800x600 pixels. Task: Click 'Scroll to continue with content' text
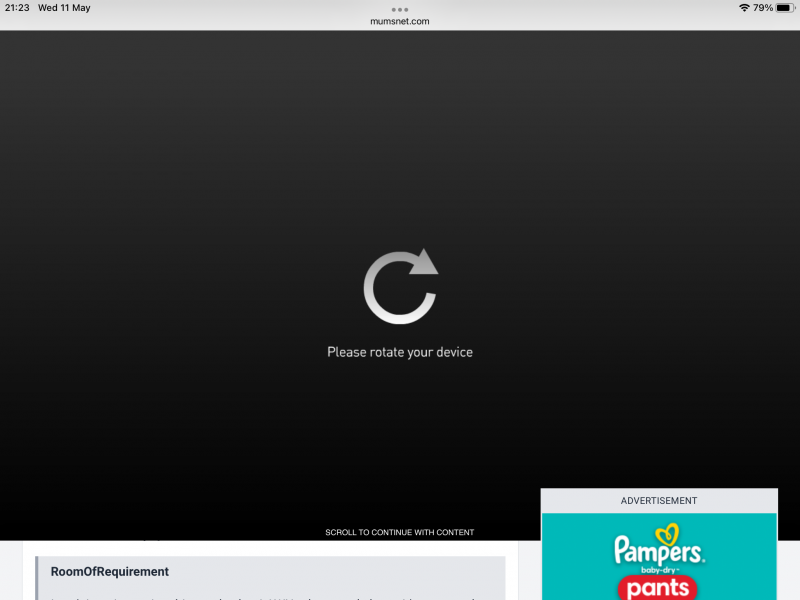point(400,532)
